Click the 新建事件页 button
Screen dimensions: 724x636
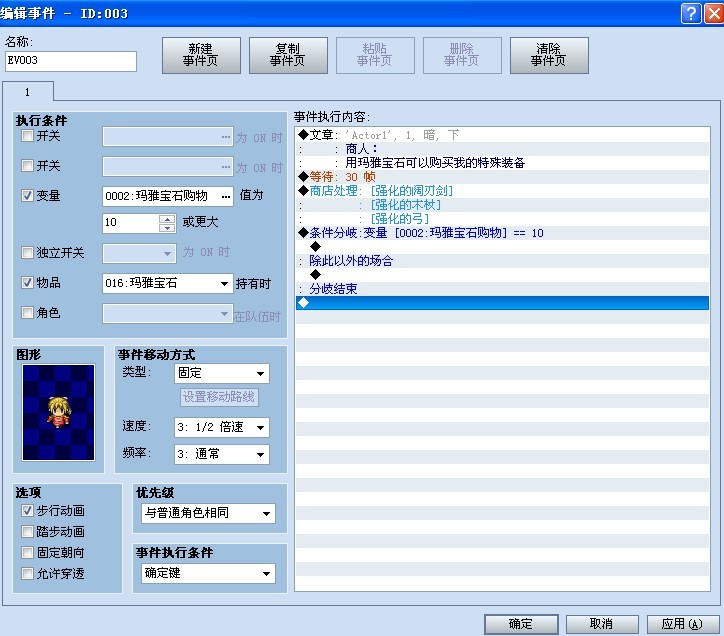(x=201, y=55)
